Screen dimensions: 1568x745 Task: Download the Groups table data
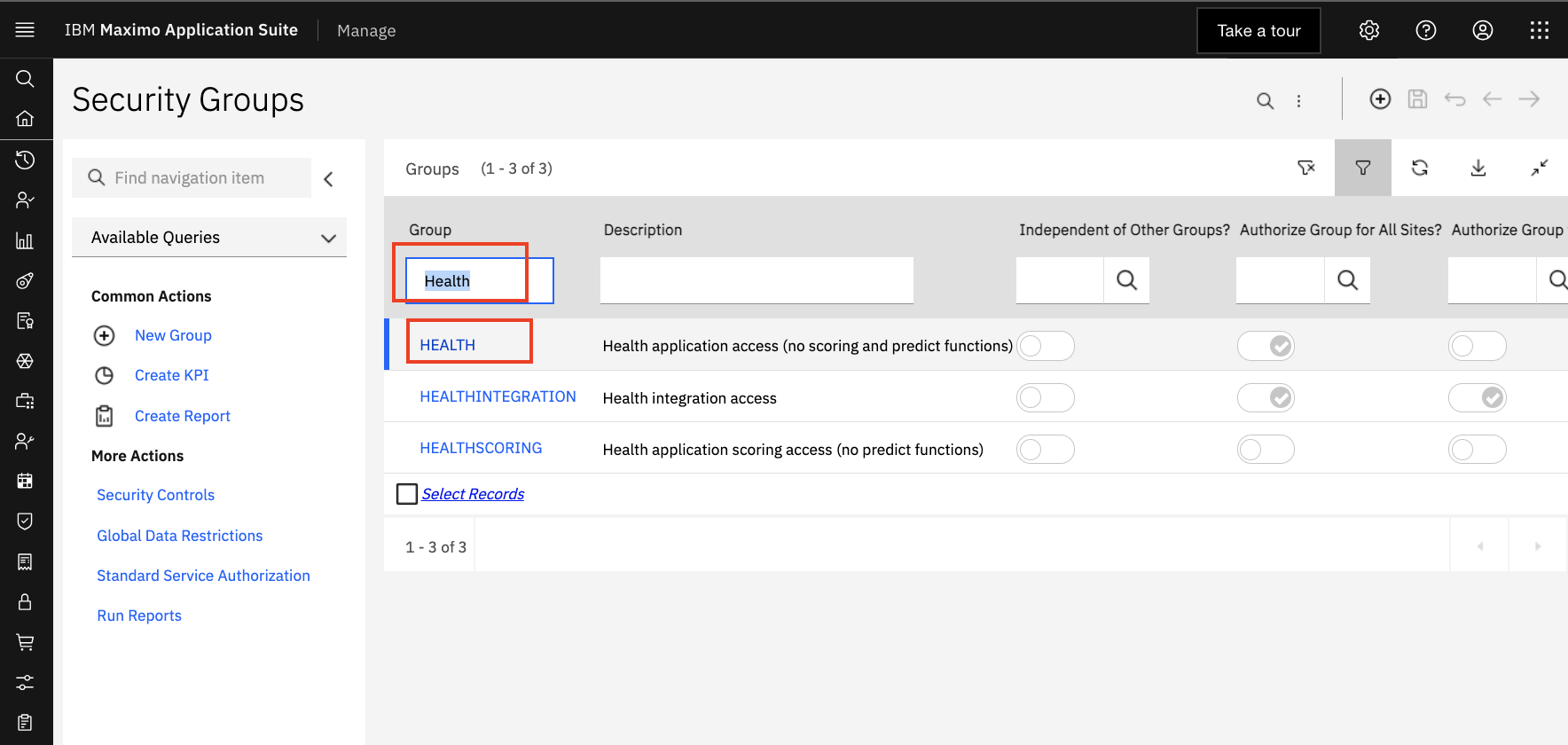[x=1478, y=168]
